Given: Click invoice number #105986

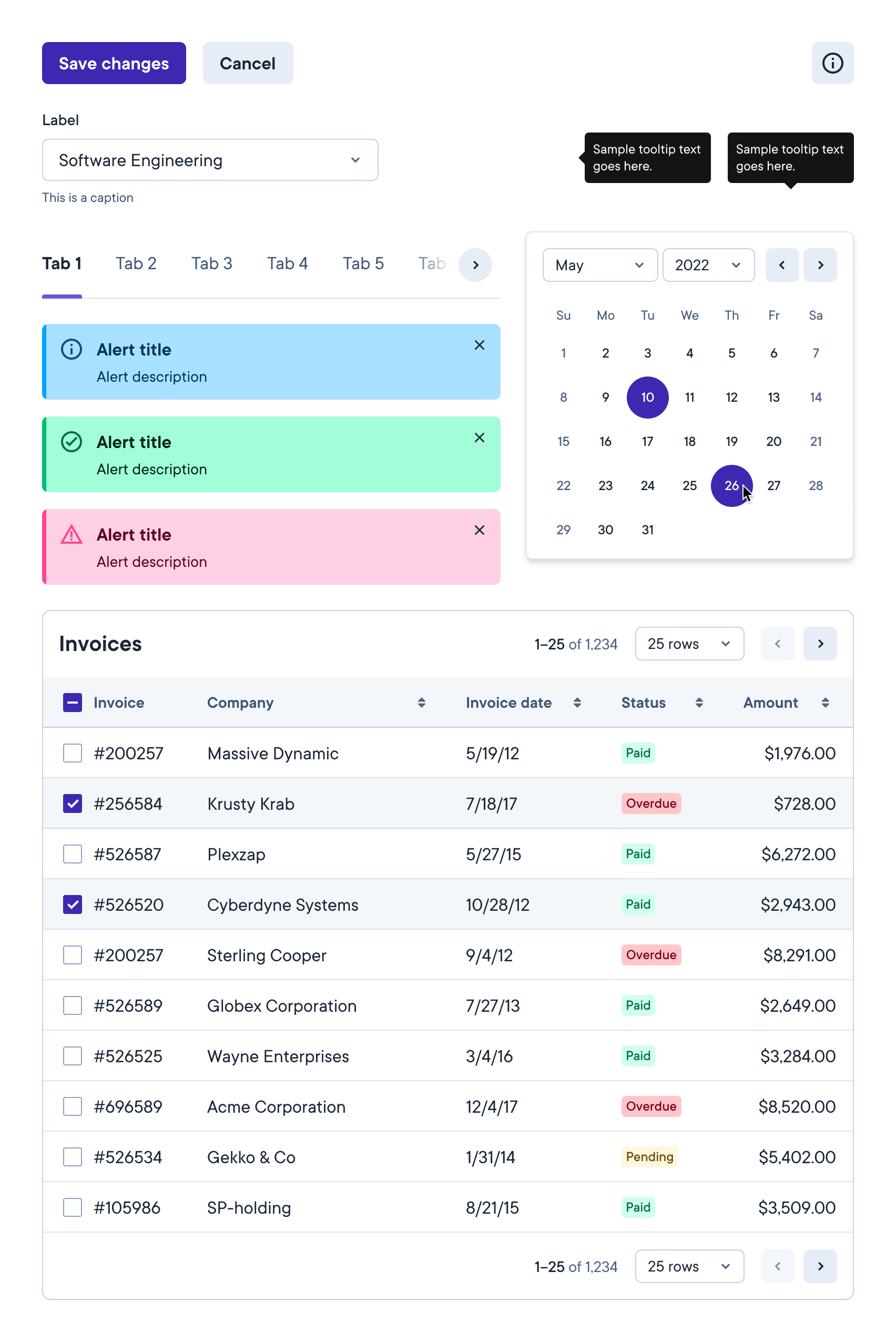Looking at the screenshot, I should (127, 1208).
